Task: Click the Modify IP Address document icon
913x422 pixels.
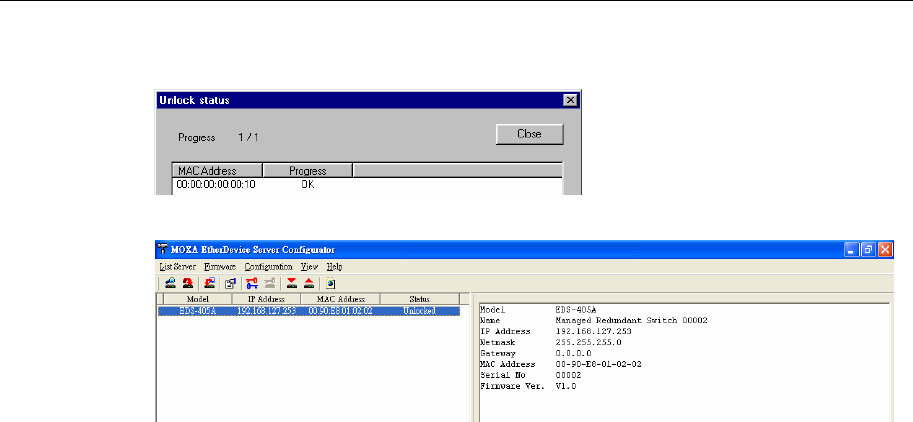Action: 230,283
